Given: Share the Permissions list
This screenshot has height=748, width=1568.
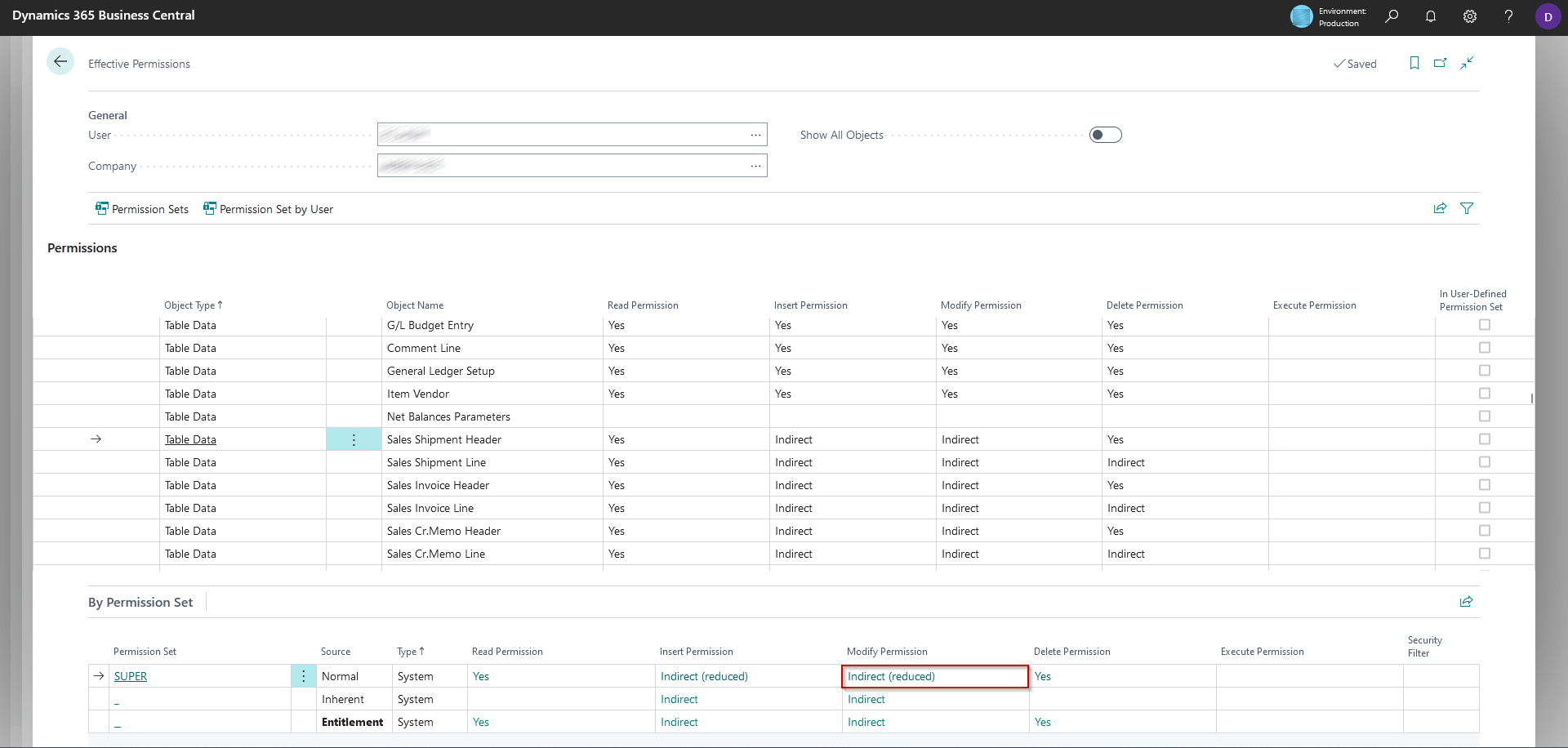Looking at the screenshot, I should coord(1440,208).
